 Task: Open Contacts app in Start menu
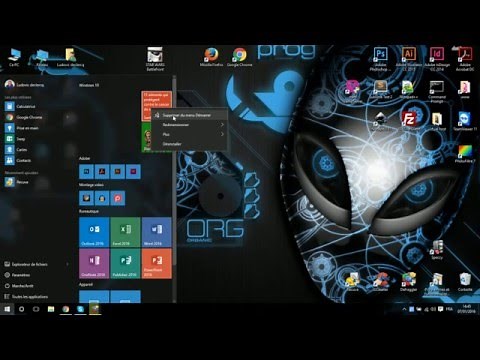(x=37, y=160)
